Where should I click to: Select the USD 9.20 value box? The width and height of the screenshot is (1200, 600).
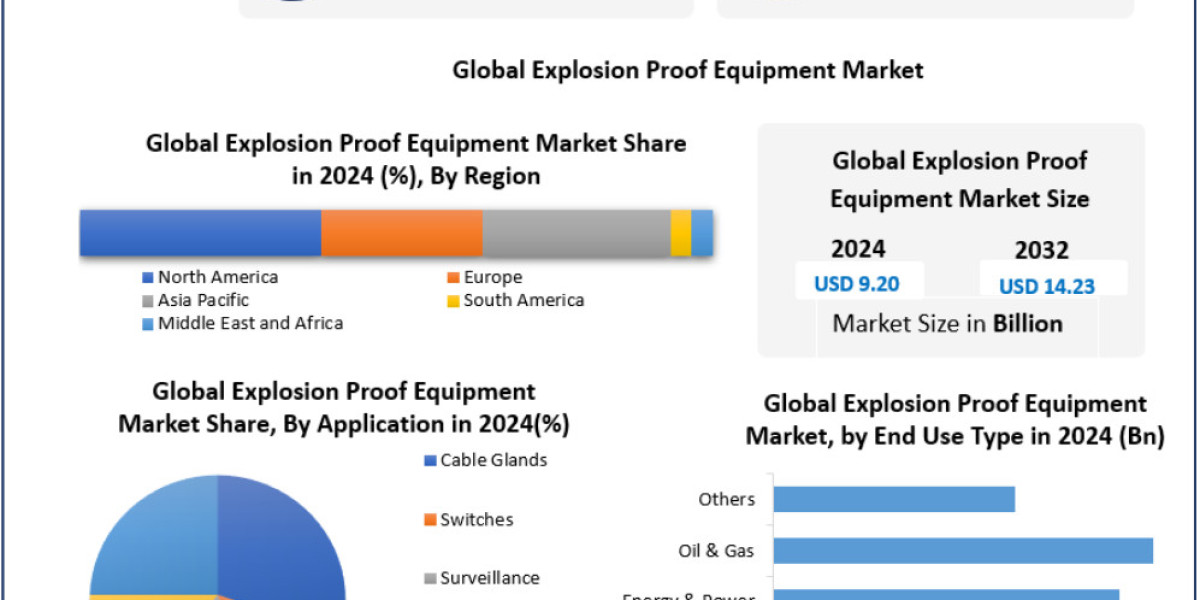(859, 283)
